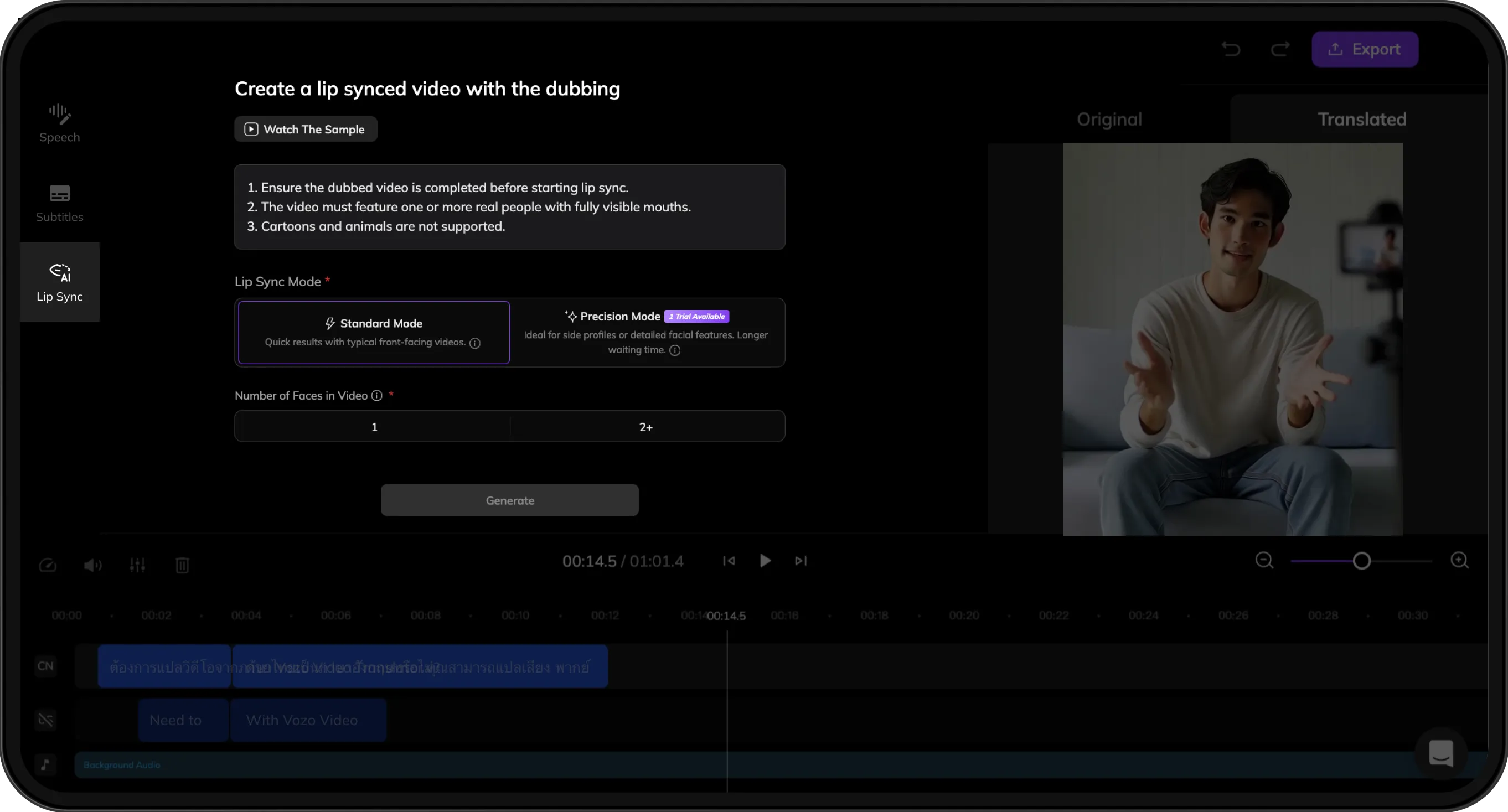Click the trash delete icon
The image size is (1508, 812).
[x=182, y=565]
